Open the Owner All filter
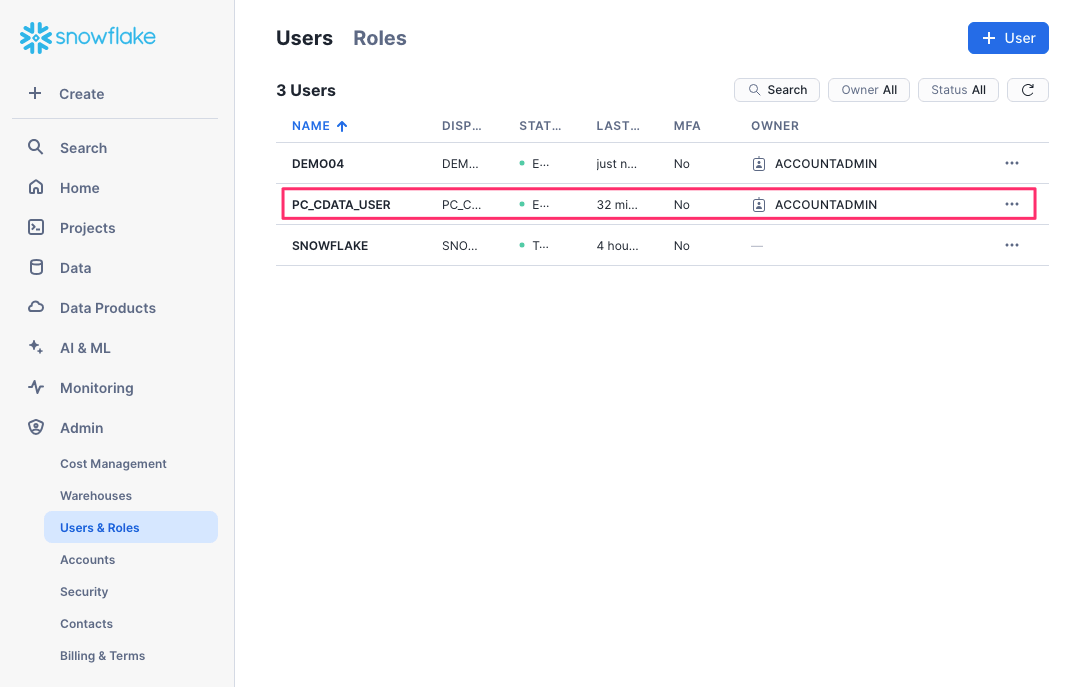The height and width of the screenshot is (687, 1082). 868,89
